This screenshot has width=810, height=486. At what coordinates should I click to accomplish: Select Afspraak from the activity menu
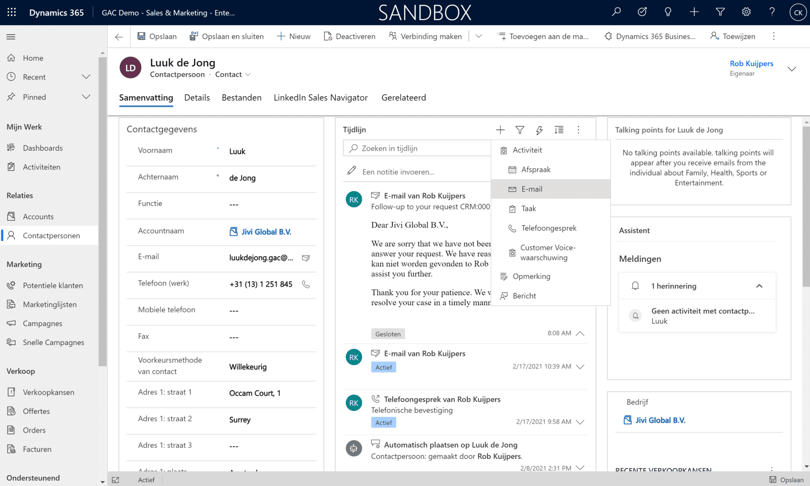(551, 169)
